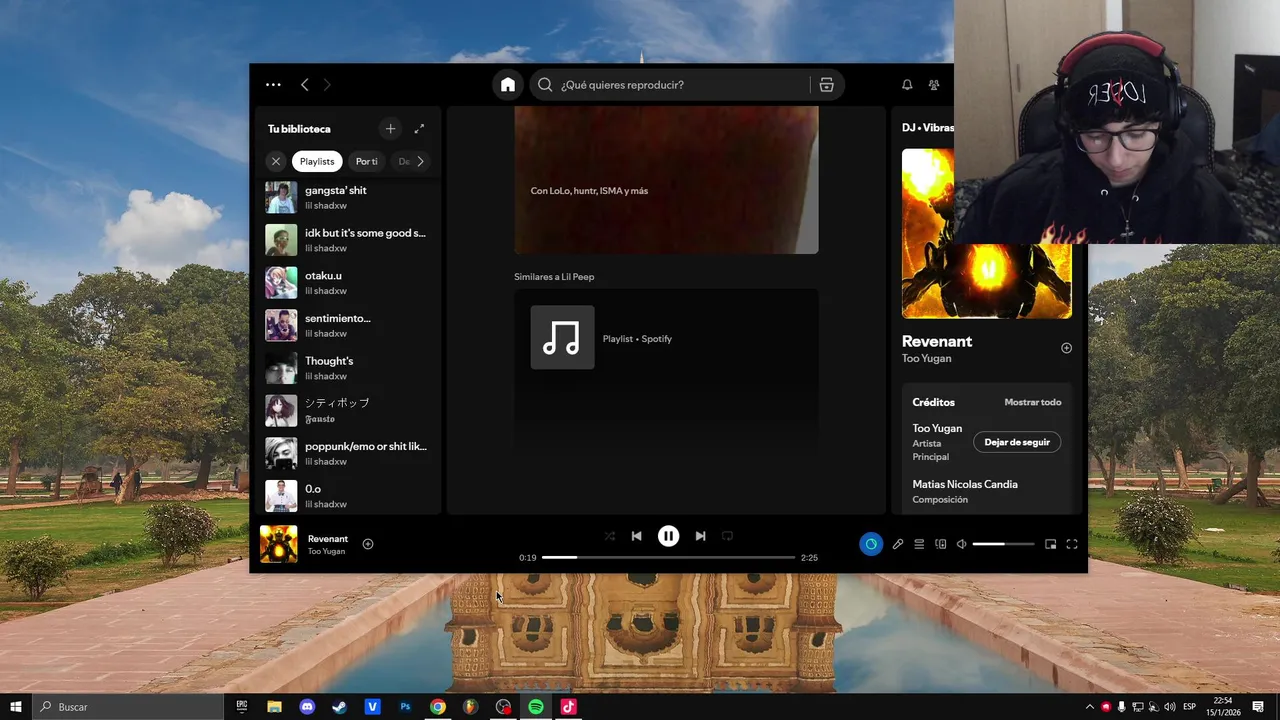The image size is (1280, 720).
Task: Pause the current song
Action: tap(668, 536)
